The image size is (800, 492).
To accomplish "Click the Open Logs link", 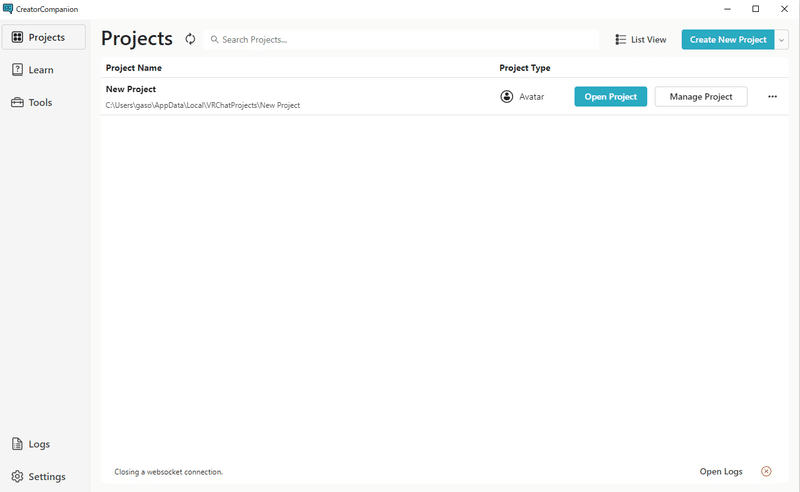I will pos(721,472).
